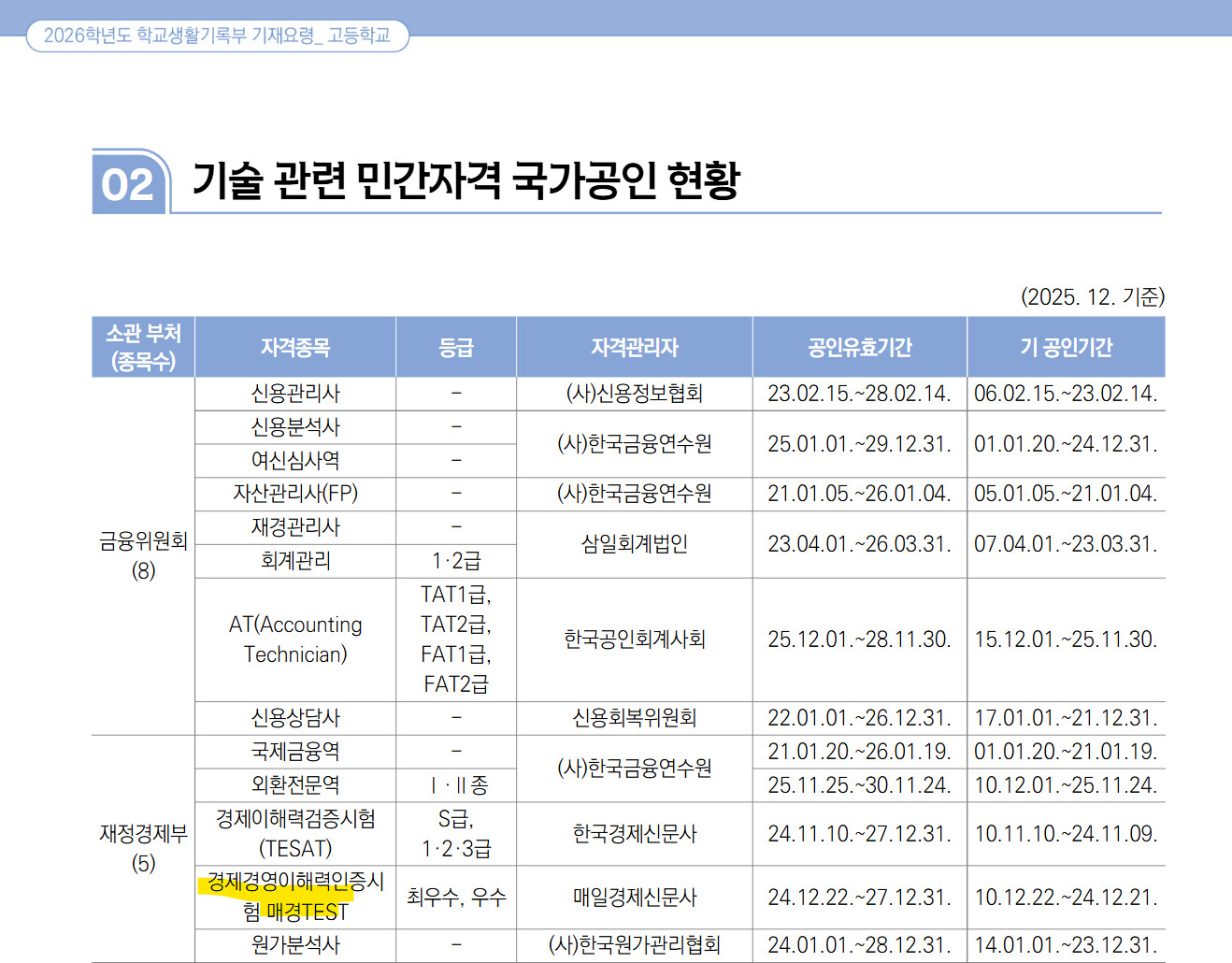1232x963 pixels.
Task: Click the period '25.12.01.~28.11.30.'
Action: click(860, 640)
